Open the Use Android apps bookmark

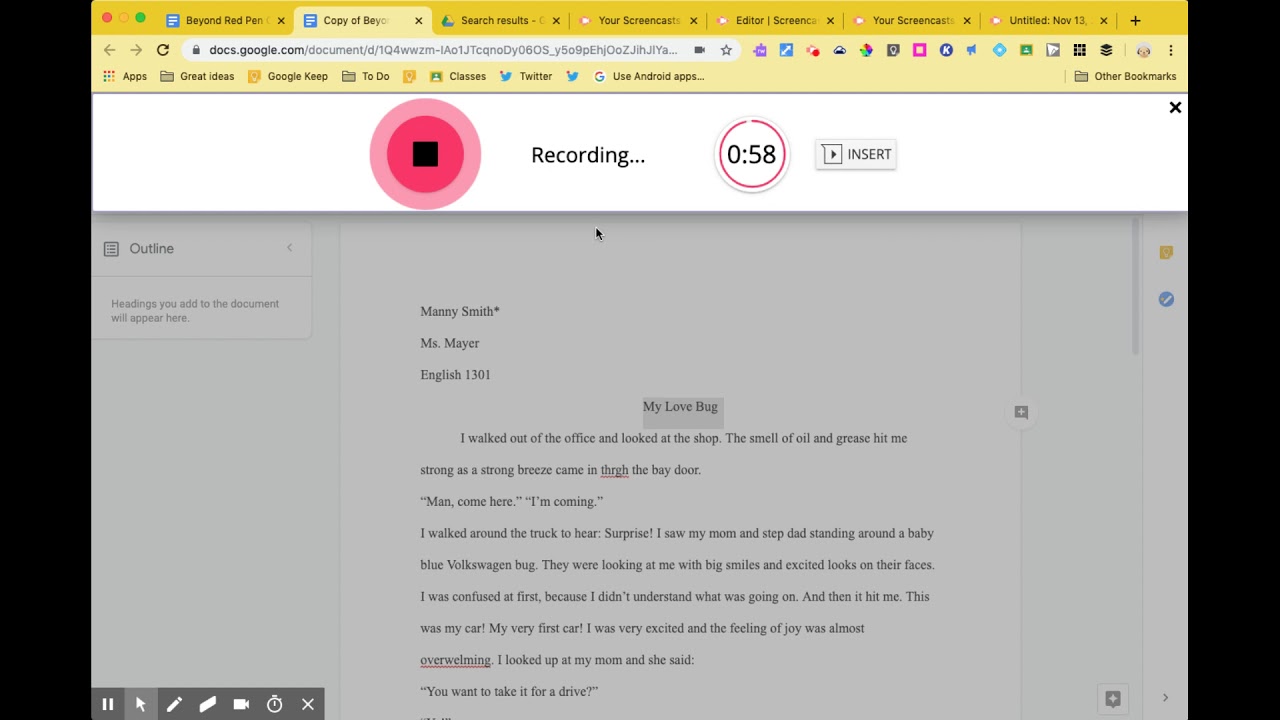[x=649, y=76]
